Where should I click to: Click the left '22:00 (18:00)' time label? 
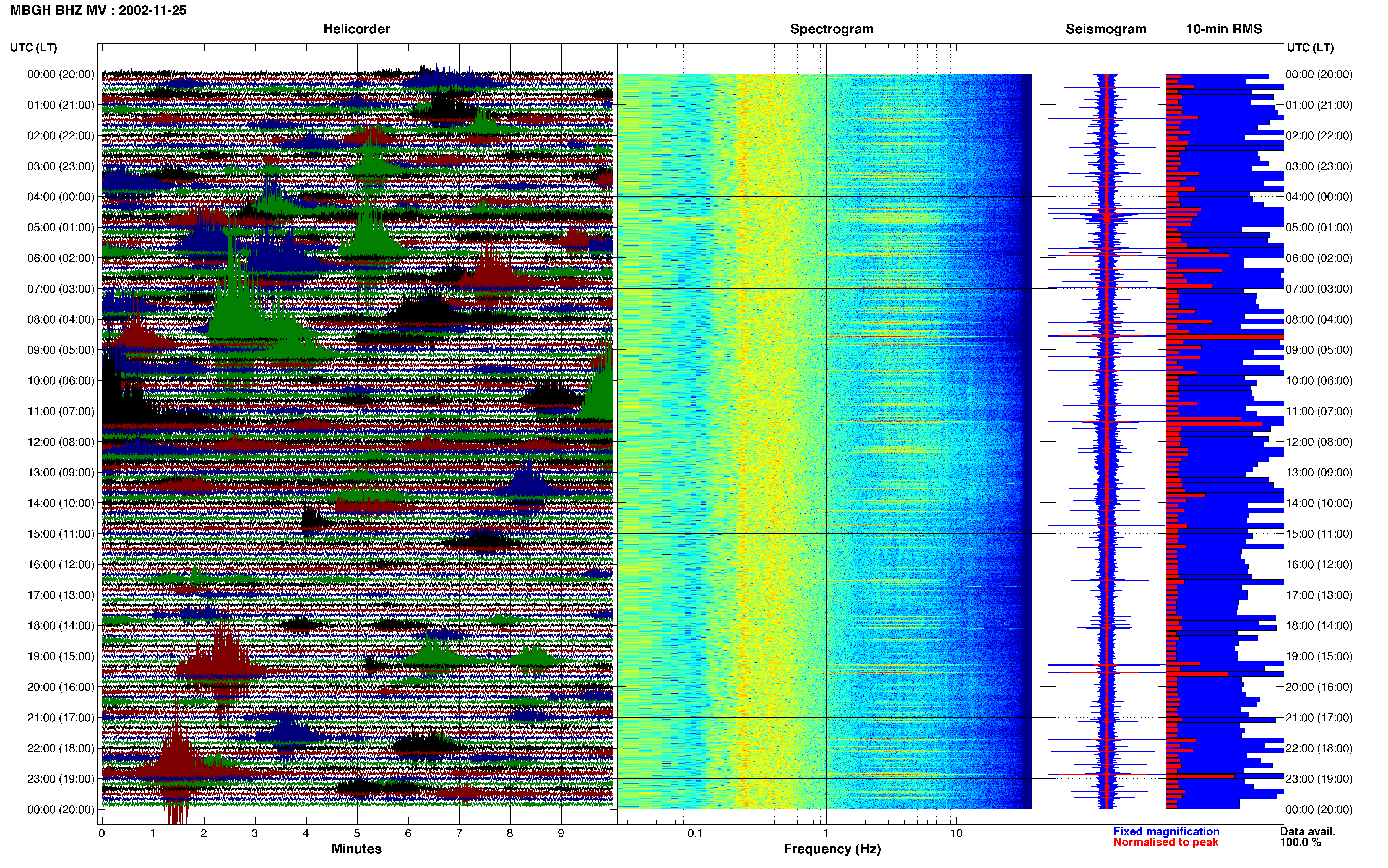pos(61,749)
